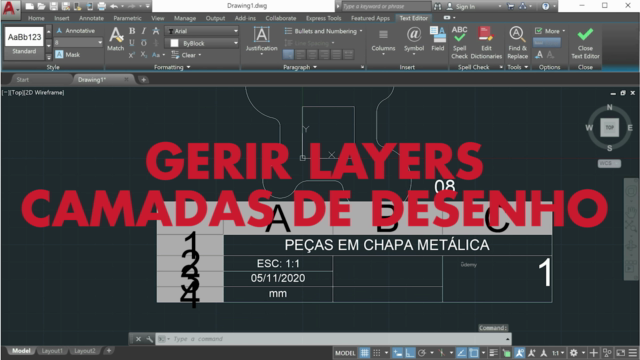This screenshot has width=640, height=360.
Task: Open the Insert ribbon tab
Action: [x=62, y=18]
